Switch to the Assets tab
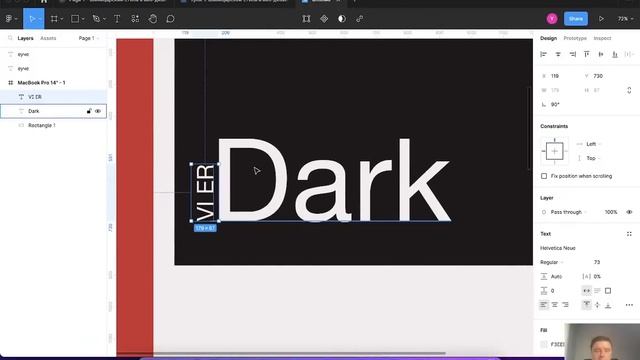The image size is (640, 360). [x=48, y=38]
